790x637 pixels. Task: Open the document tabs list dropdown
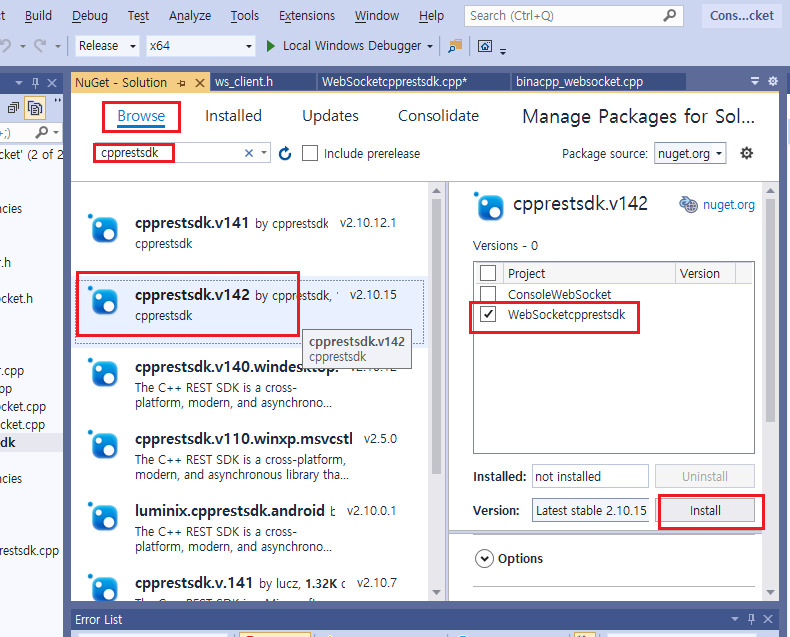[x=755, y=81]
